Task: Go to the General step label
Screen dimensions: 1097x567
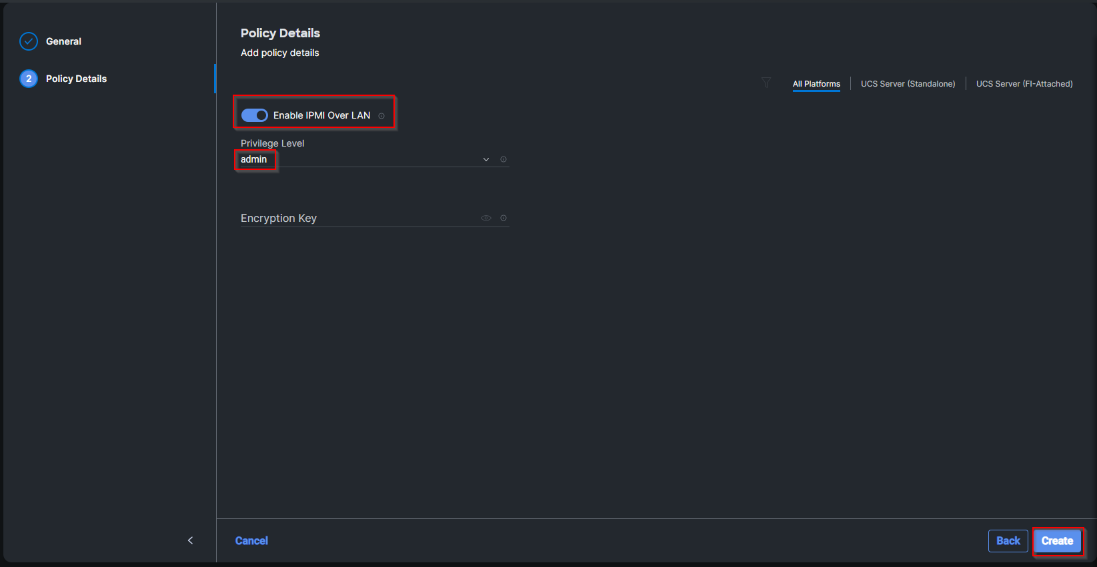Action: (x=64, y=42)
